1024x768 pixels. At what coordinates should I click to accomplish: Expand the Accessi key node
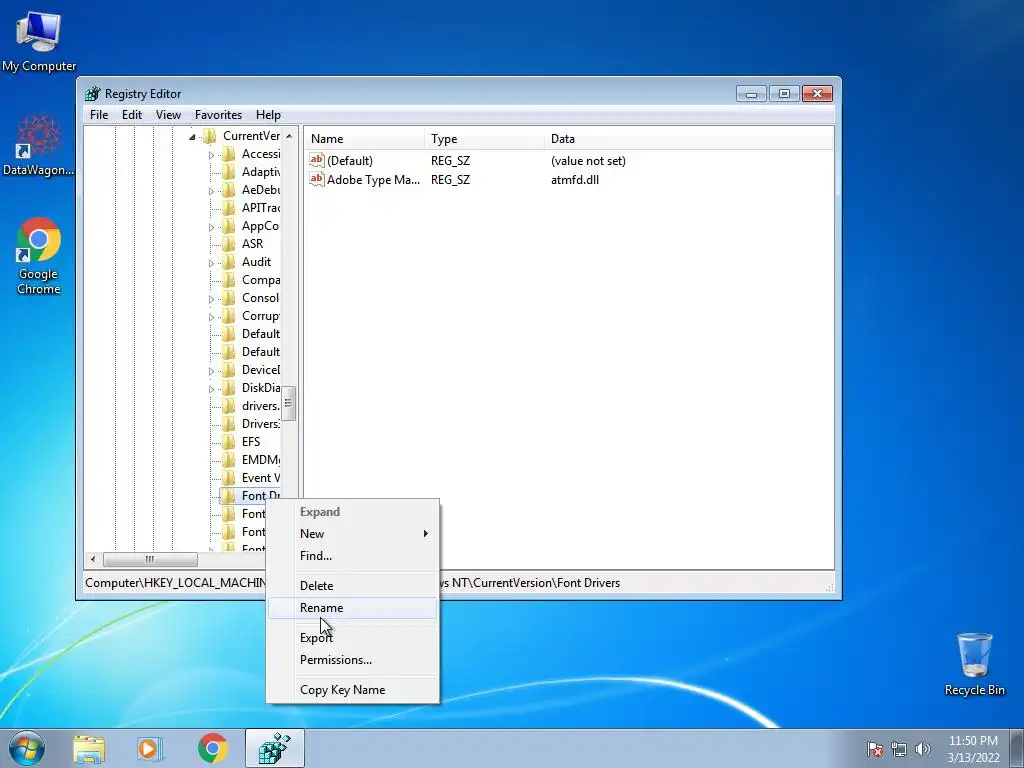click(211, 155)
